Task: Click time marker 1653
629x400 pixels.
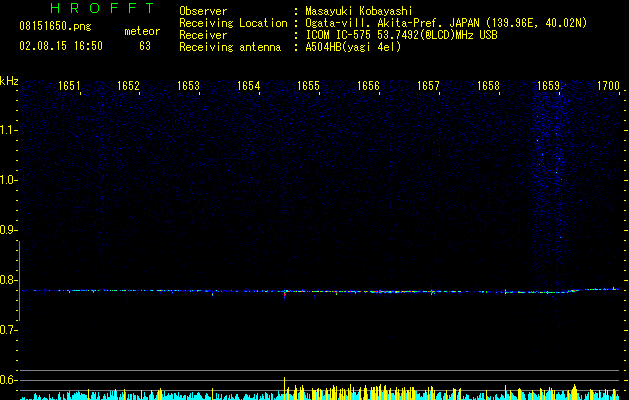Action: 189,86
